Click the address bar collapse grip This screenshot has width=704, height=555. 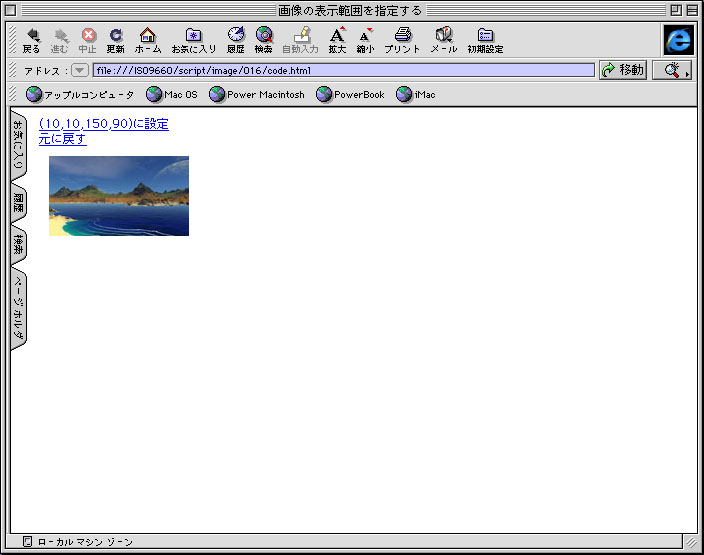point(13,70)
